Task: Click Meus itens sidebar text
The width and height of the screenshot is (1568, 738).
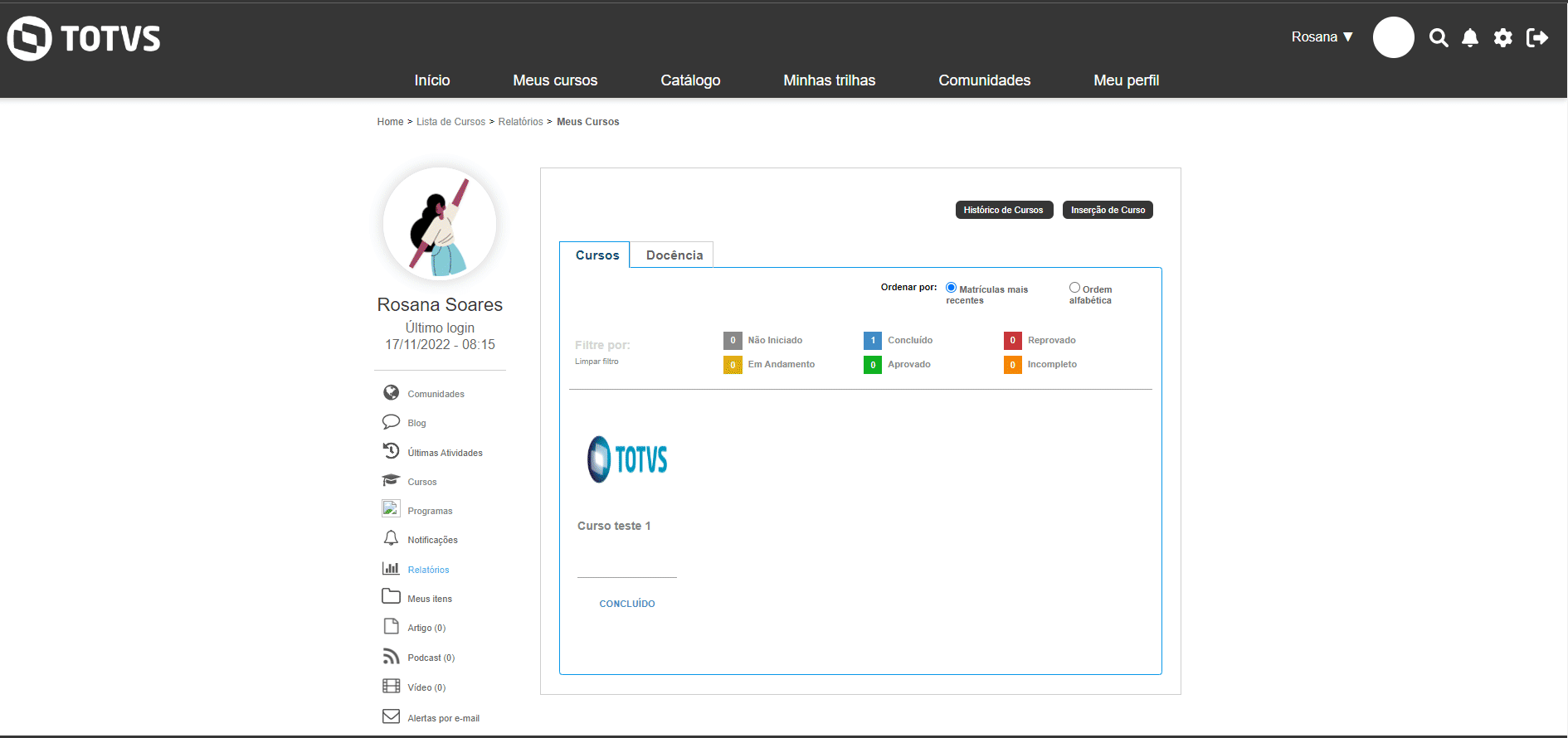Action: (x=430, y=599)
